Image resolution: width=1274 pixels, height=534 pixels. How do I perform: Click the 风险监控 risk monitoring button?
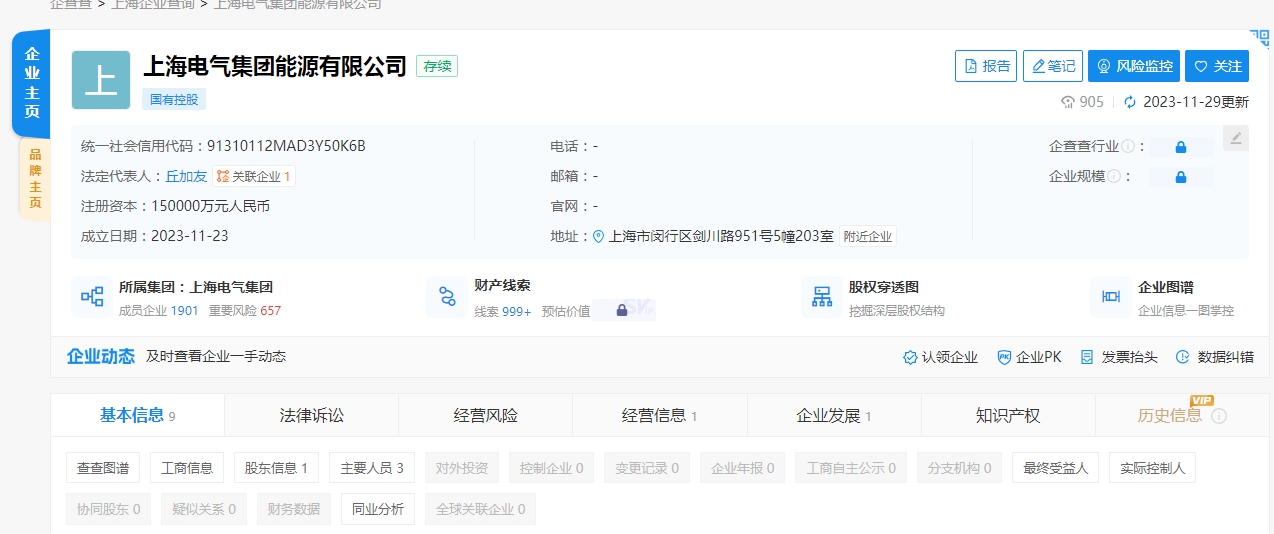point(1133,66)
